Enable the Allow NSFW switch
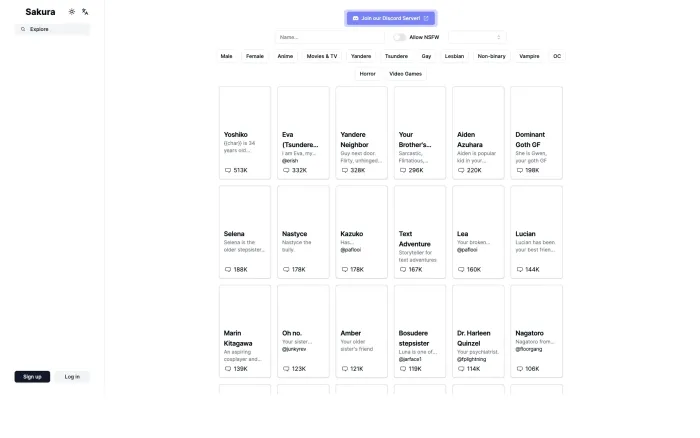 pos(400,37)
